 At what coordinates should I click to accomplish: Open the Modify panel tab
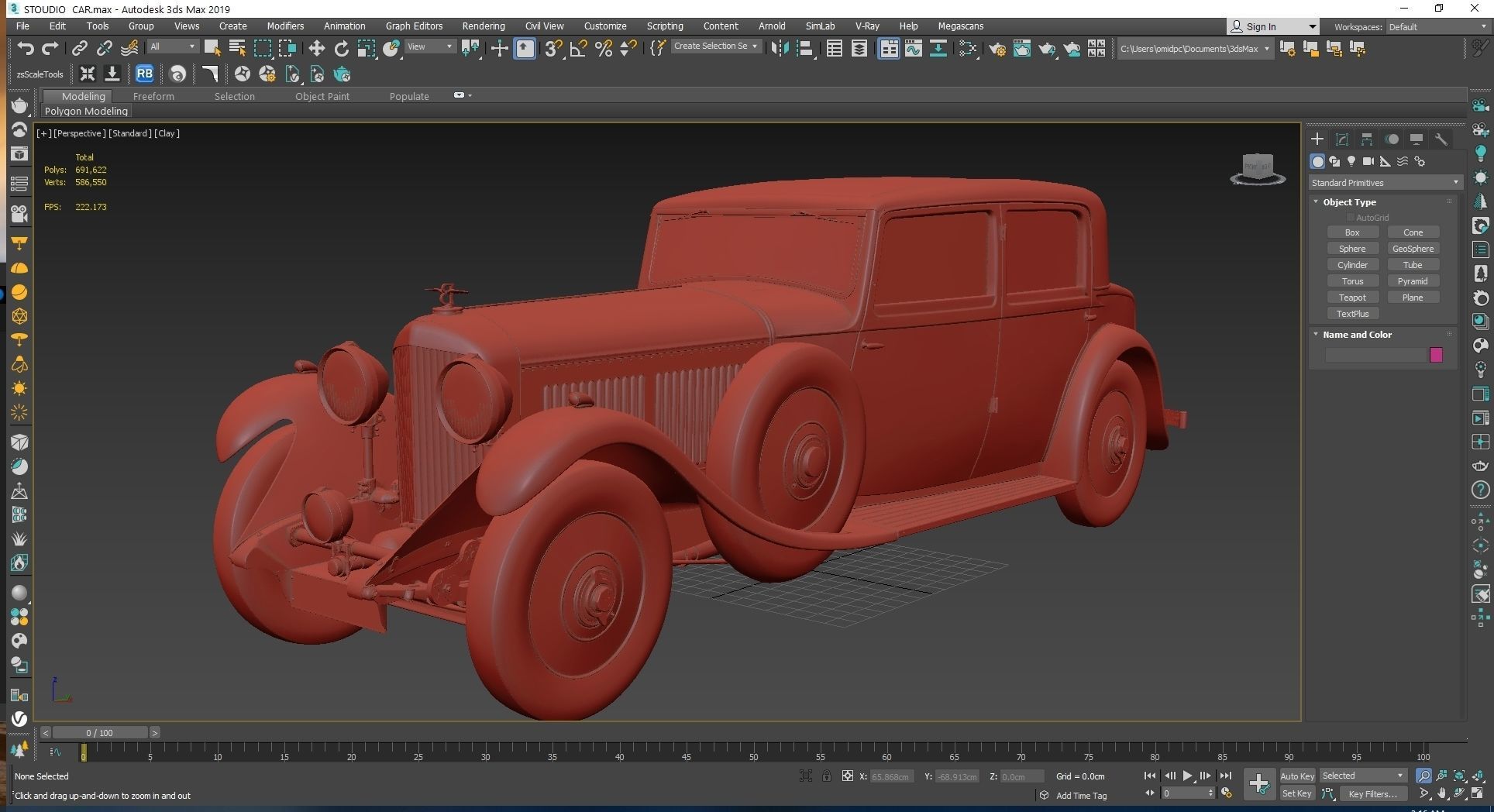pos(1342,139)
